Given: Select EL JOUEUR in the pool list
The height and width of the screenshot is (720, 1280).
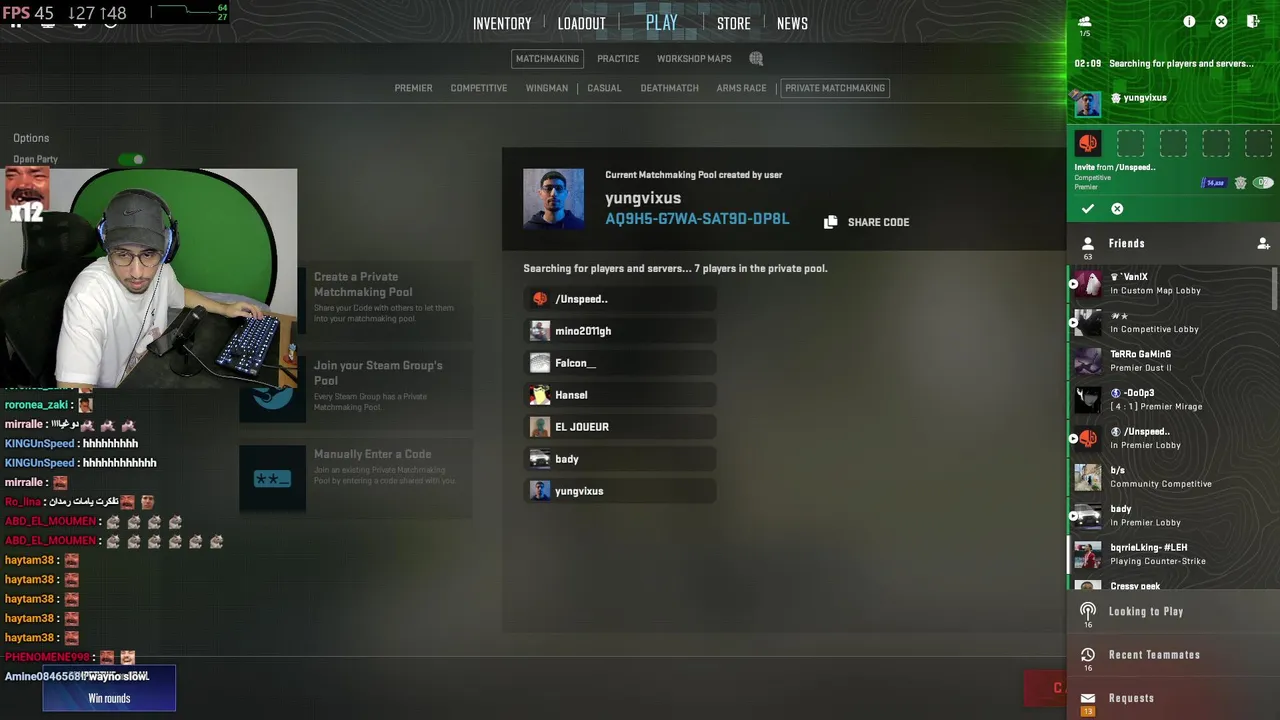Looking at the screenshot, I should coord(619,427).
